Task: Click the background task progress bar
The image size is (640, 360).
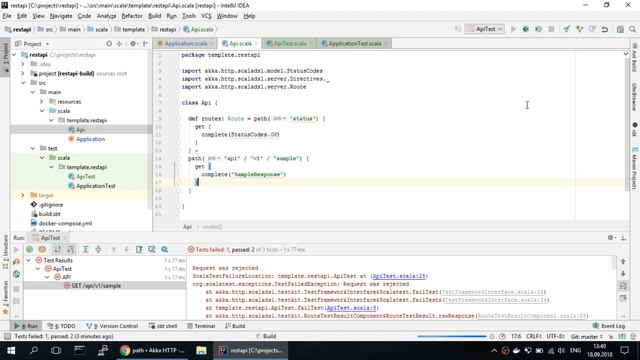Action: pos(451,336)
